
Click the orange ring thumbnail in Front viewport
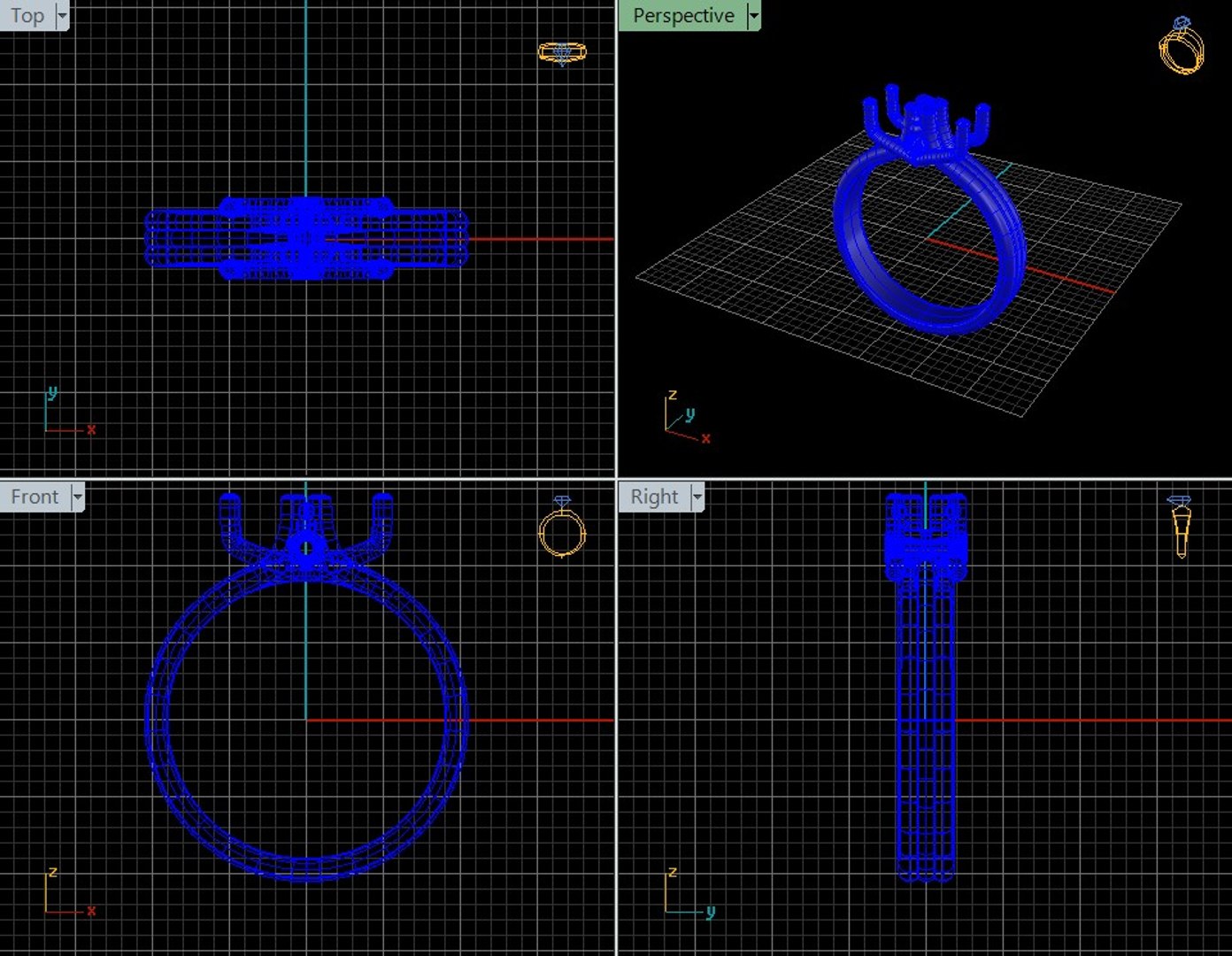(562, 528)
